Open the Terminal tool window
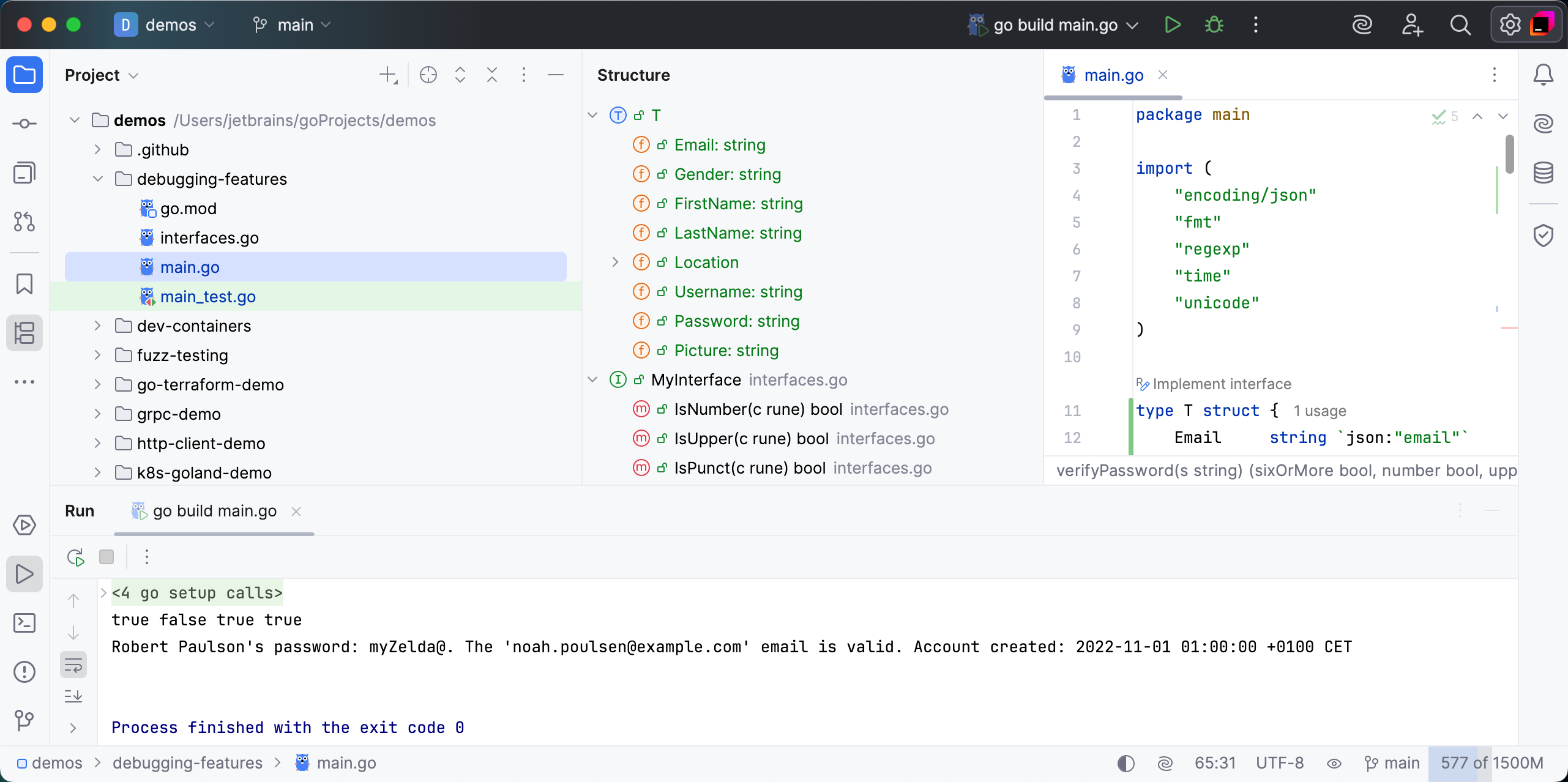Image resolution: width=1568 pixels, height=782 pixels. pyautogui.click(x=24, y=623)
